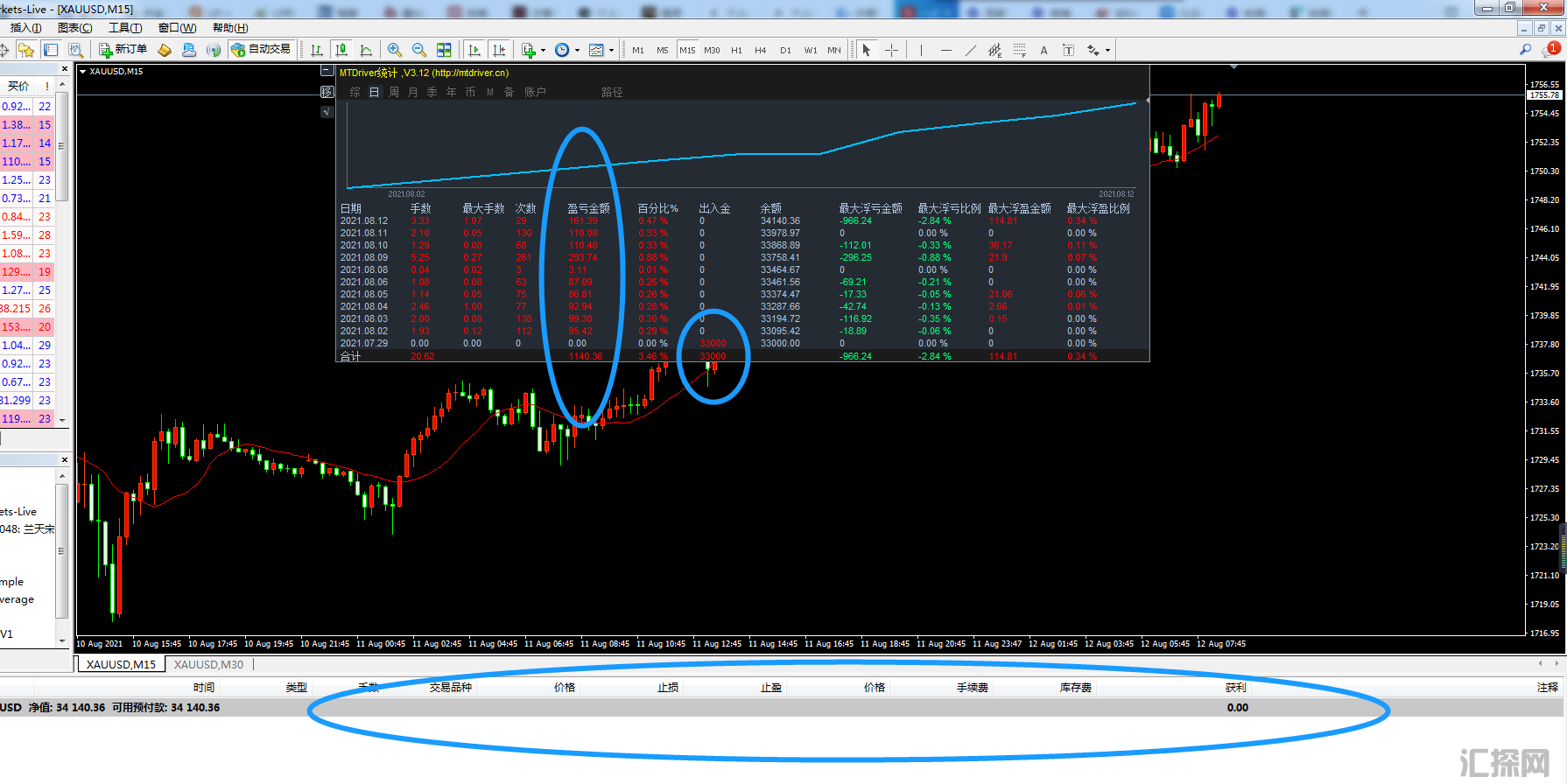Select the D1 timeframe

point(785,50)
